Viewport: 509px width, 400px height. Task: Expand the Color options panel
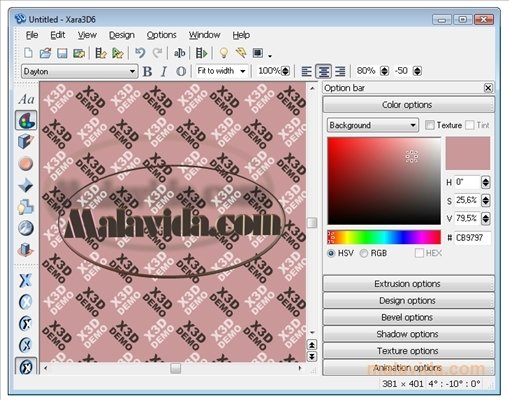pos(408,105)
